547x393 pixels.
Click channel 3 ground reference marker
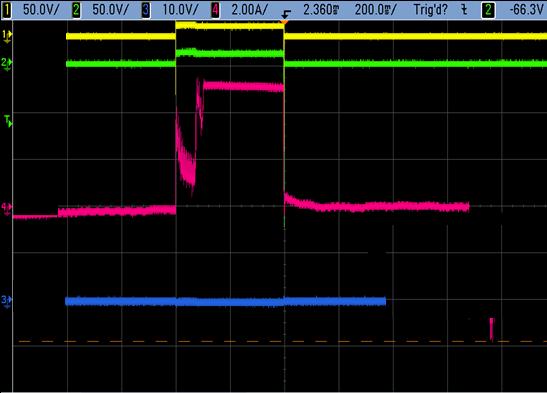pos(7,302)
